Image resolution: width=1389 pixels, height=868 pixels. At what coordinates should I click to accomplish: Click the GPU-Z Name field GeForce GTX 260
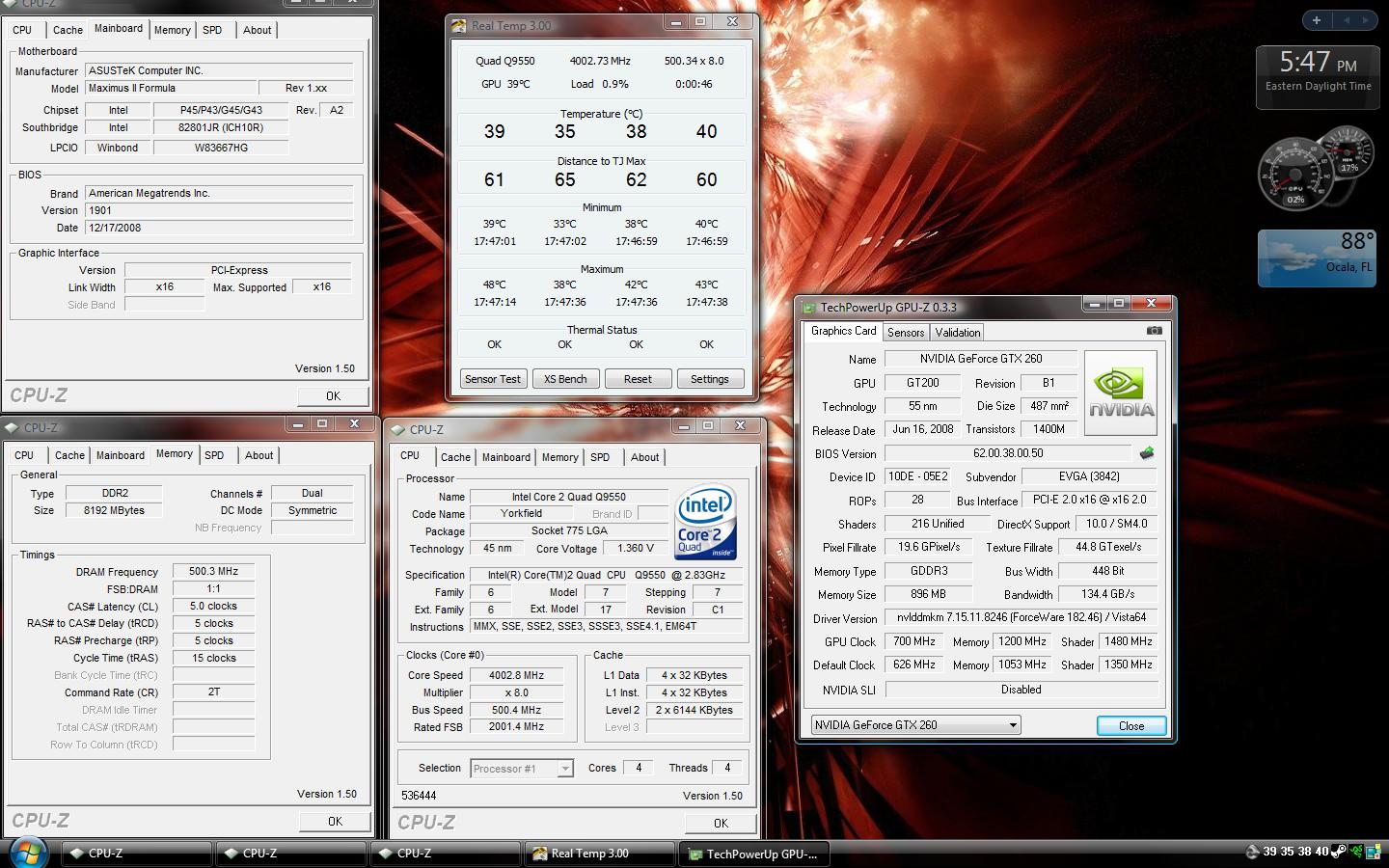click(x=981, y=359)
